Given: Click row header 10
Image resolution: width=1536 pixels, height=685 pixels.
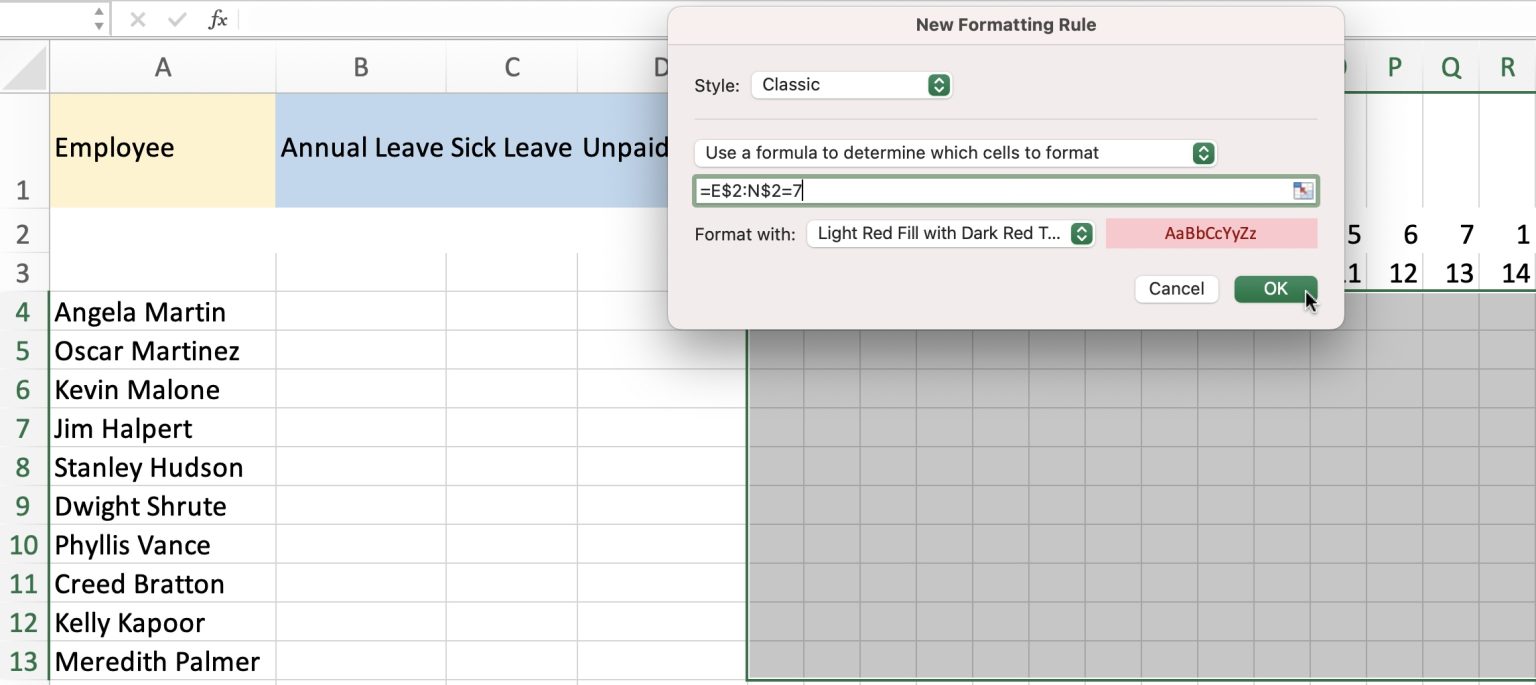Looking at the screenshot, I should point(23,544).
